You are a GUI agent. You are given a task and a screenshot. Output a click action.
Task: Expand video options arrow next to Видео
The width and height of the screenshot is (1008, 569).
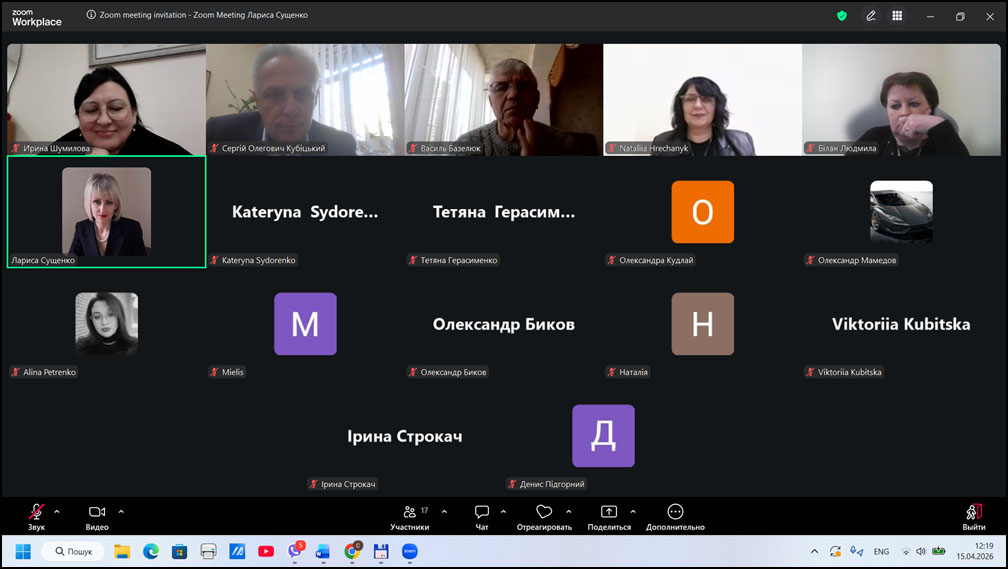[x=121, y=512]
